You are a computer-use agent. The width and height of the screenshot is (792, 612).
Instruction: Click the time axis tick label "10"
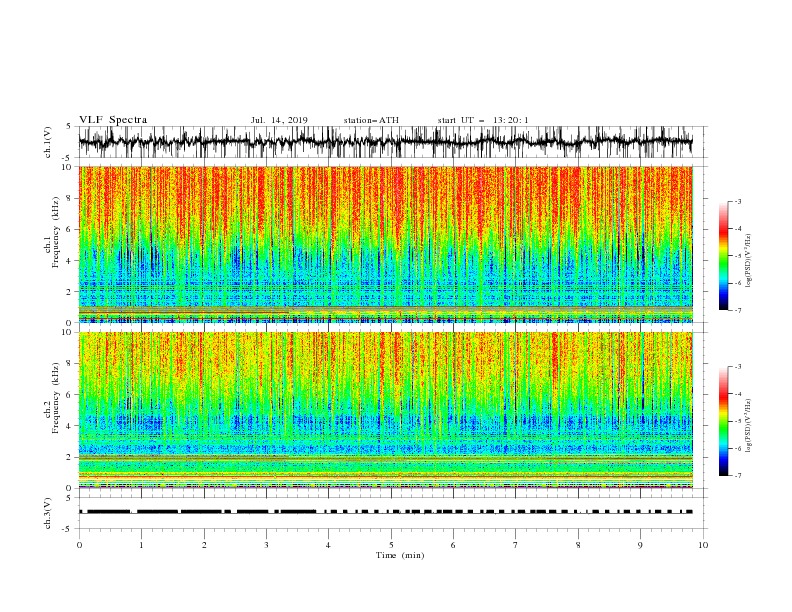pos(703,545)
